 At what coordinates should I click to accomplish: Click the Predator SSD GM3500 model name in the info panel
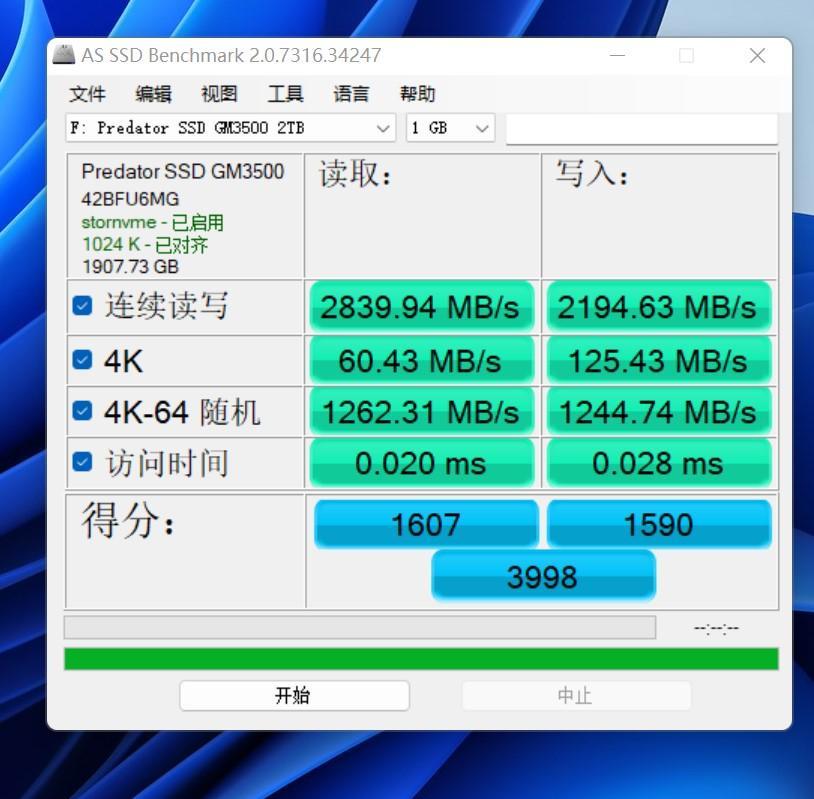click(183, 171)
